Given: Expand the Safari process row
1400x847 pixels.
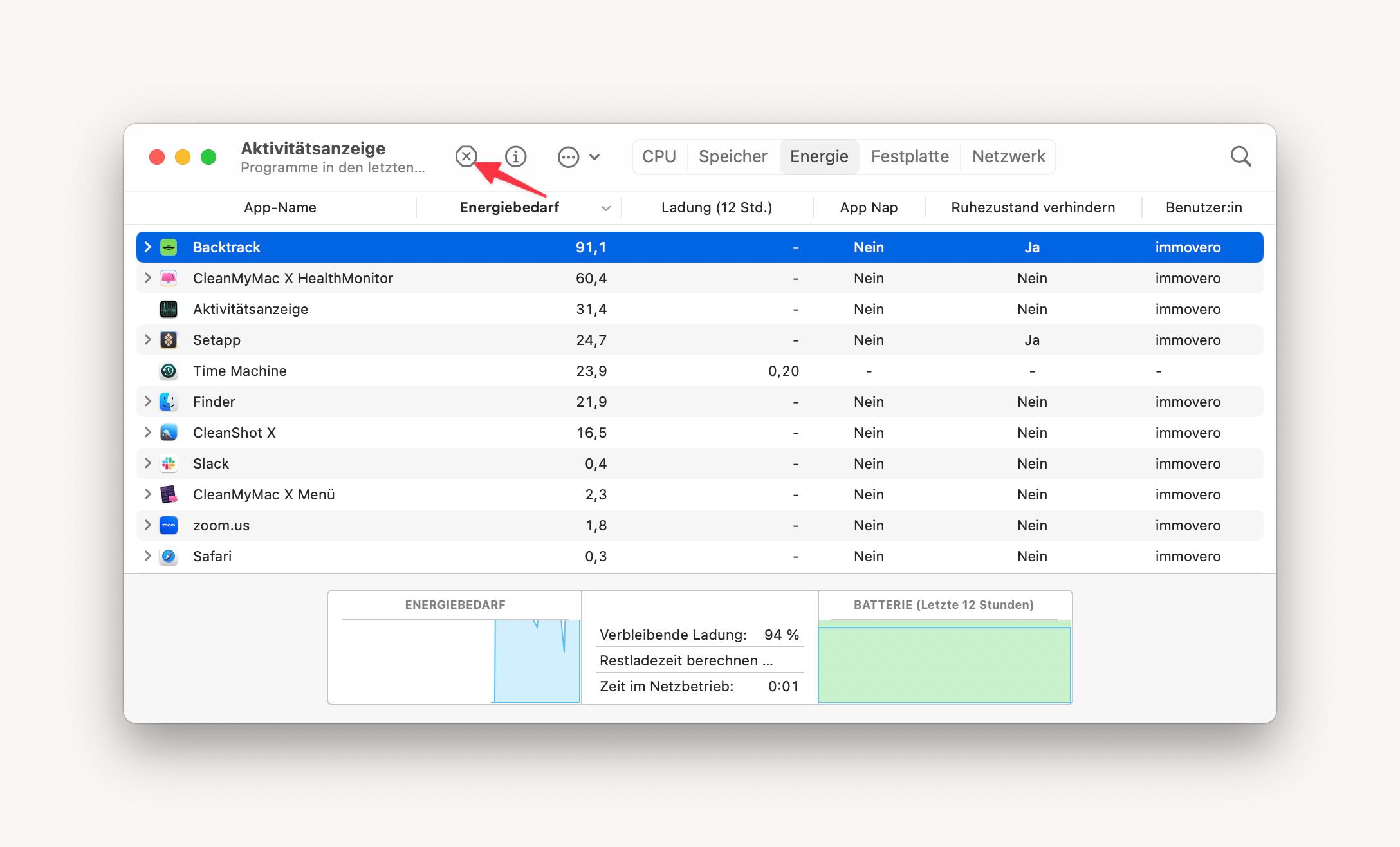Looking at the screenshot, I should click(x=148, y=556).
